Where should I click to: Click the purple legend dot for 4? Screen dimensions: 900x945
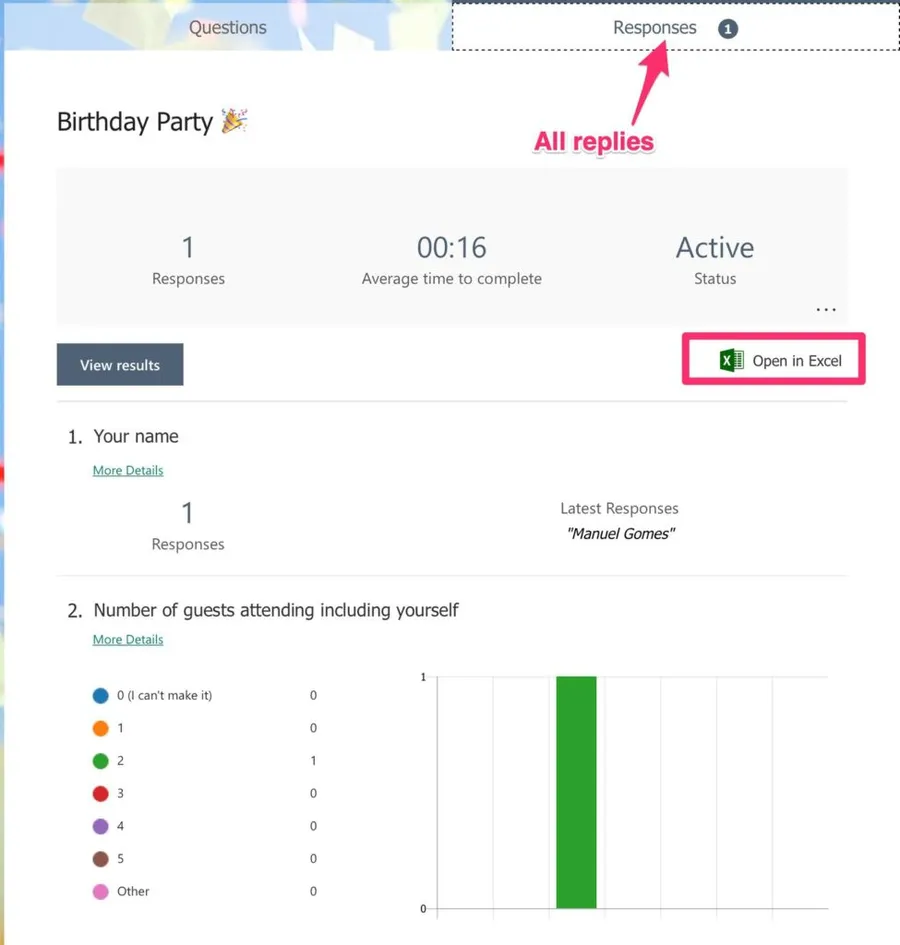click(100, 826)
